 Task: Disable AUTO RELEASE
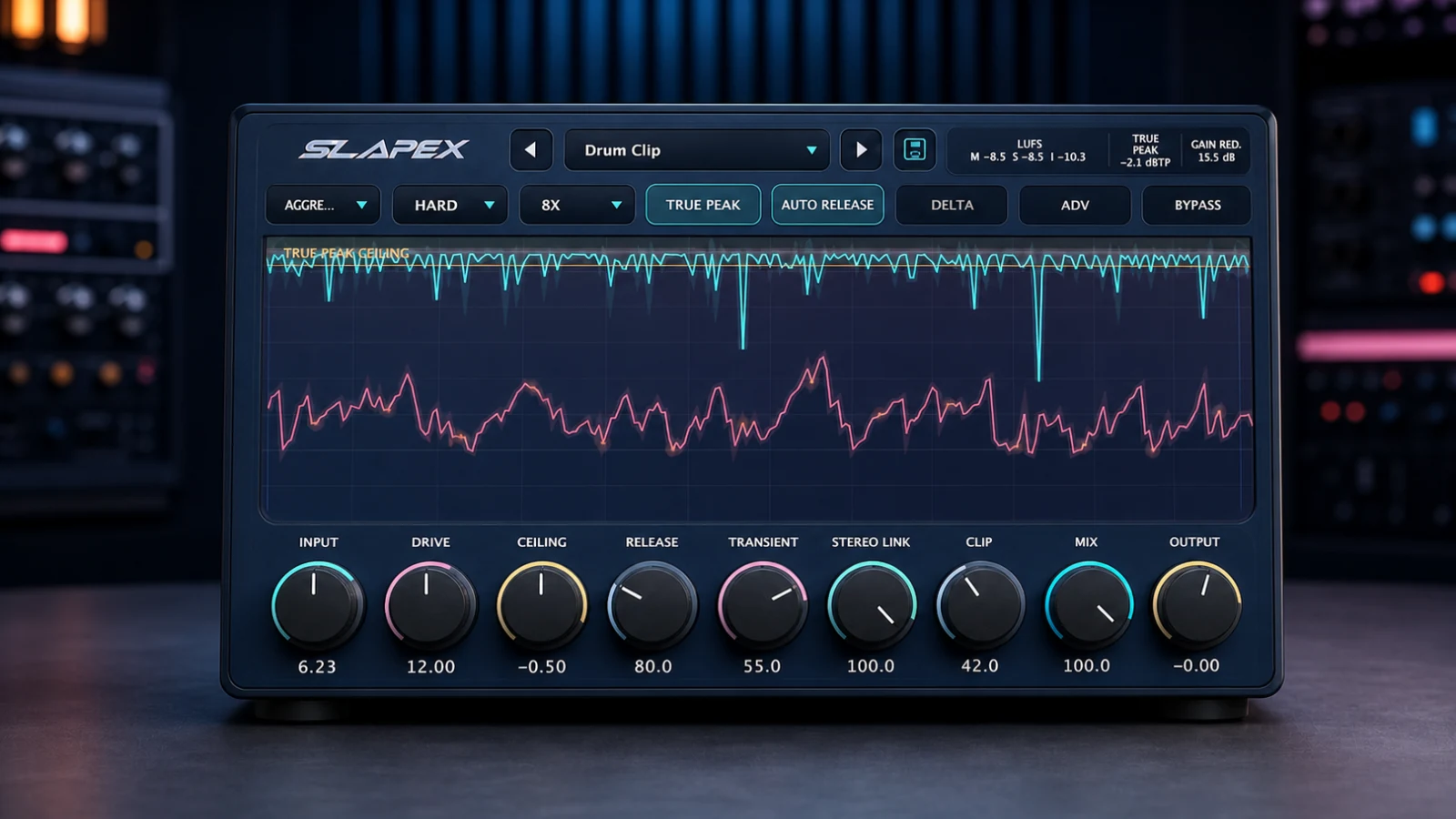tap(827, 205)
